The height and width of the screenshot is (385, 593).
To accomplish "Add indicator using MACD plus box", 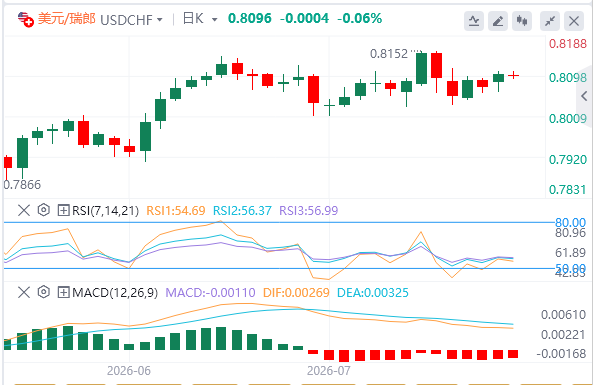I will (x=63, y=292).
